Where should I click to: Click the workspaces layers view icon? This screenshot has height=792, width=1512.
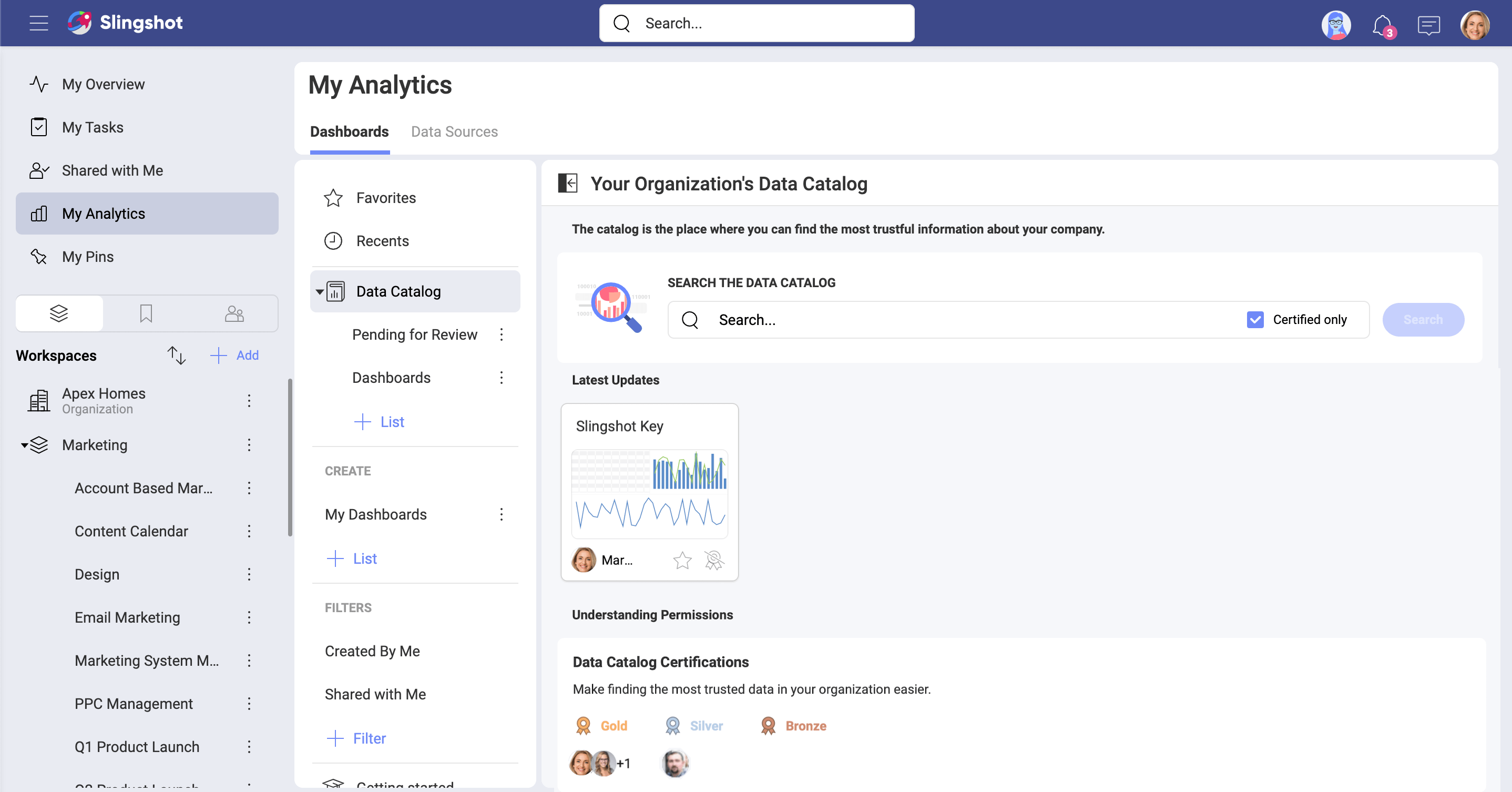point(59,313)
